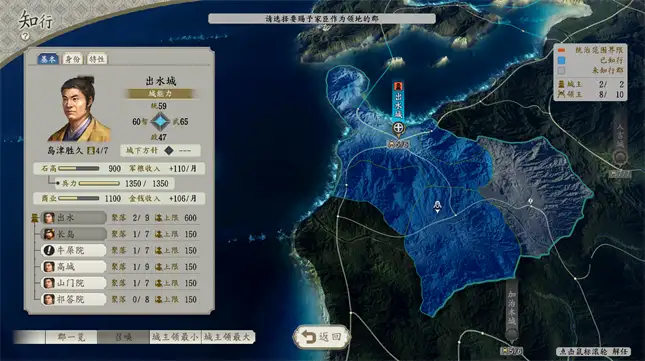
Task: Click the 商业 progress bar
Action: [79, 199]
